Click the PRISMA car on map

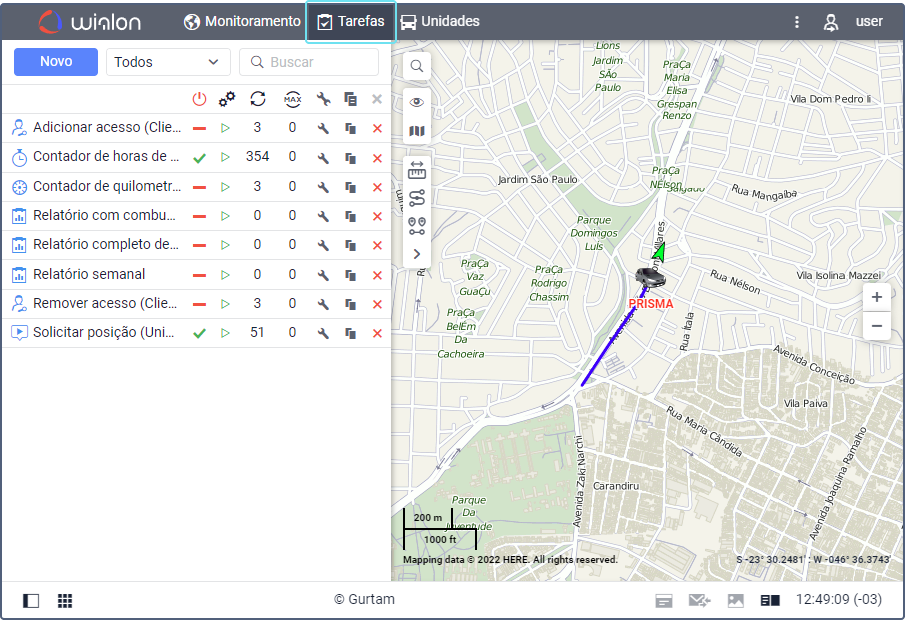650,277
